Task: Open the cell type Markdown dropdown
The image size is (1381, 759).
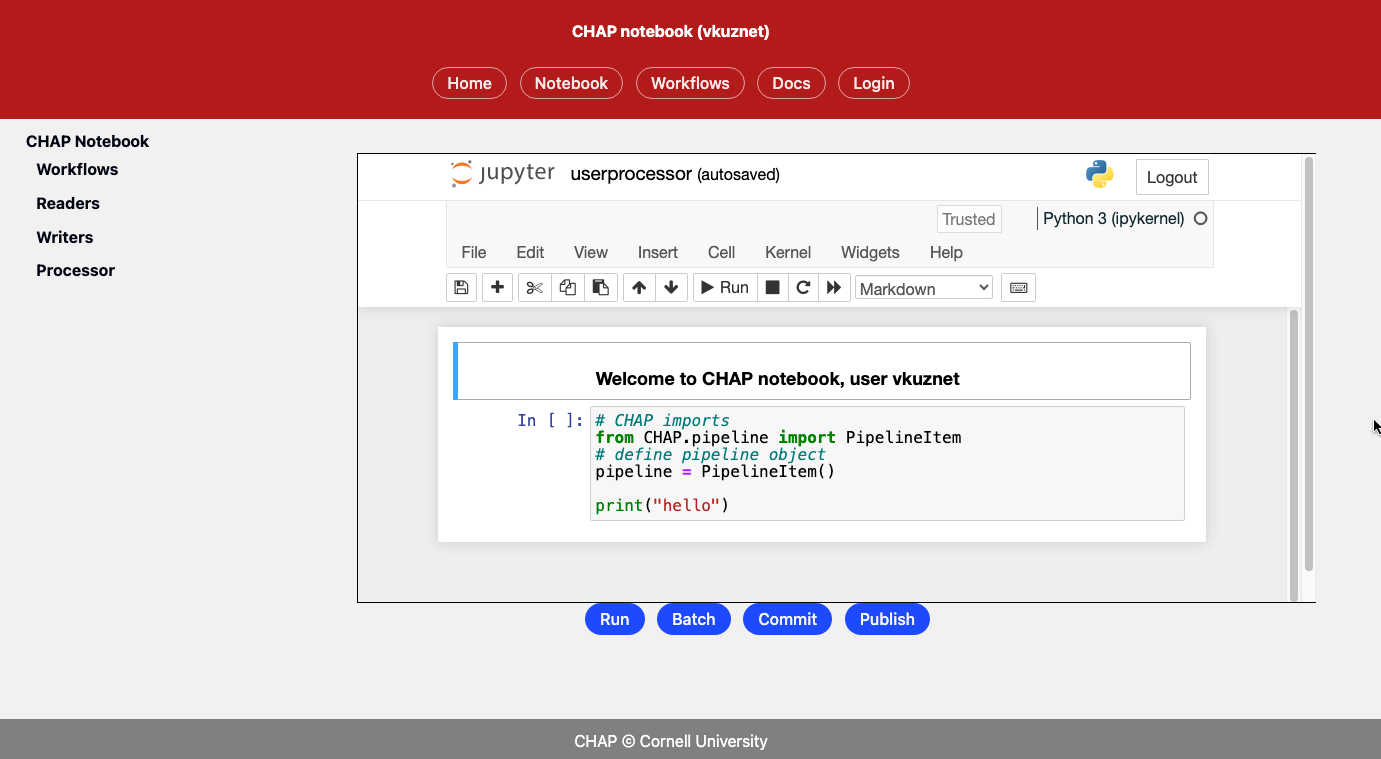Action: point(924,288)
